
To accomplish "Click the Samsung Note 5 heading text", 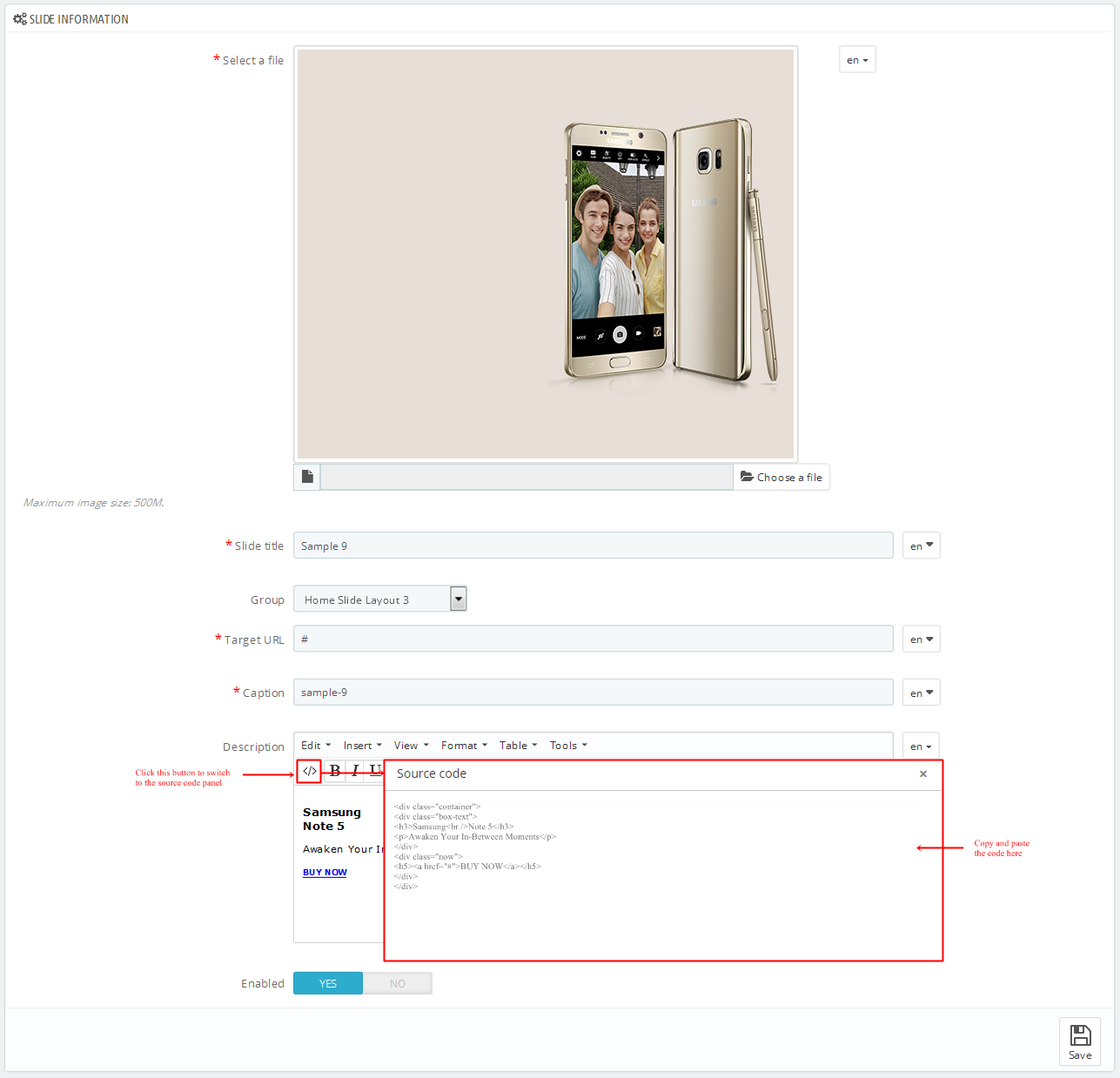I will (332, 820).
